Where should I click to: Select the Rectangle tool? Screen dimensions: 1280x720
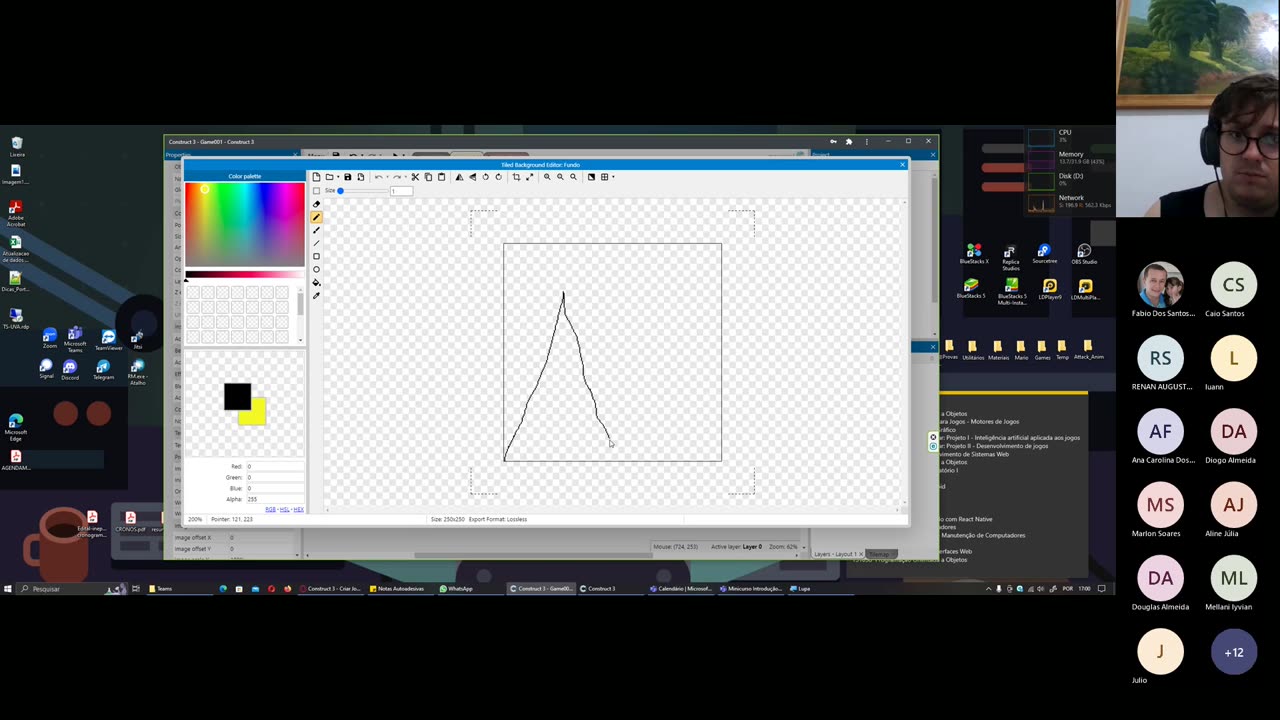tap(316, 256)
